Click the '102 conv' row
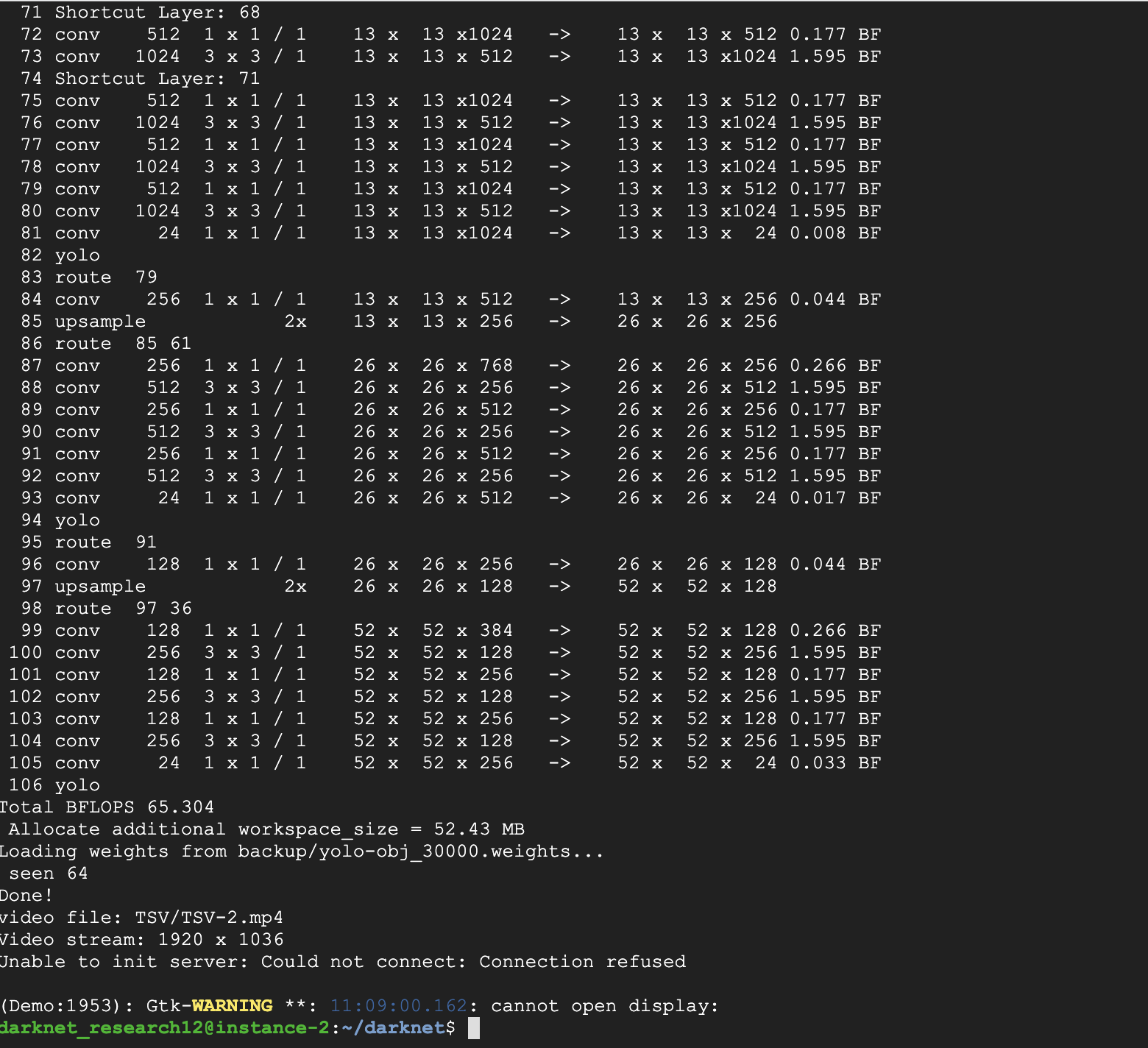 pos(445,697)
